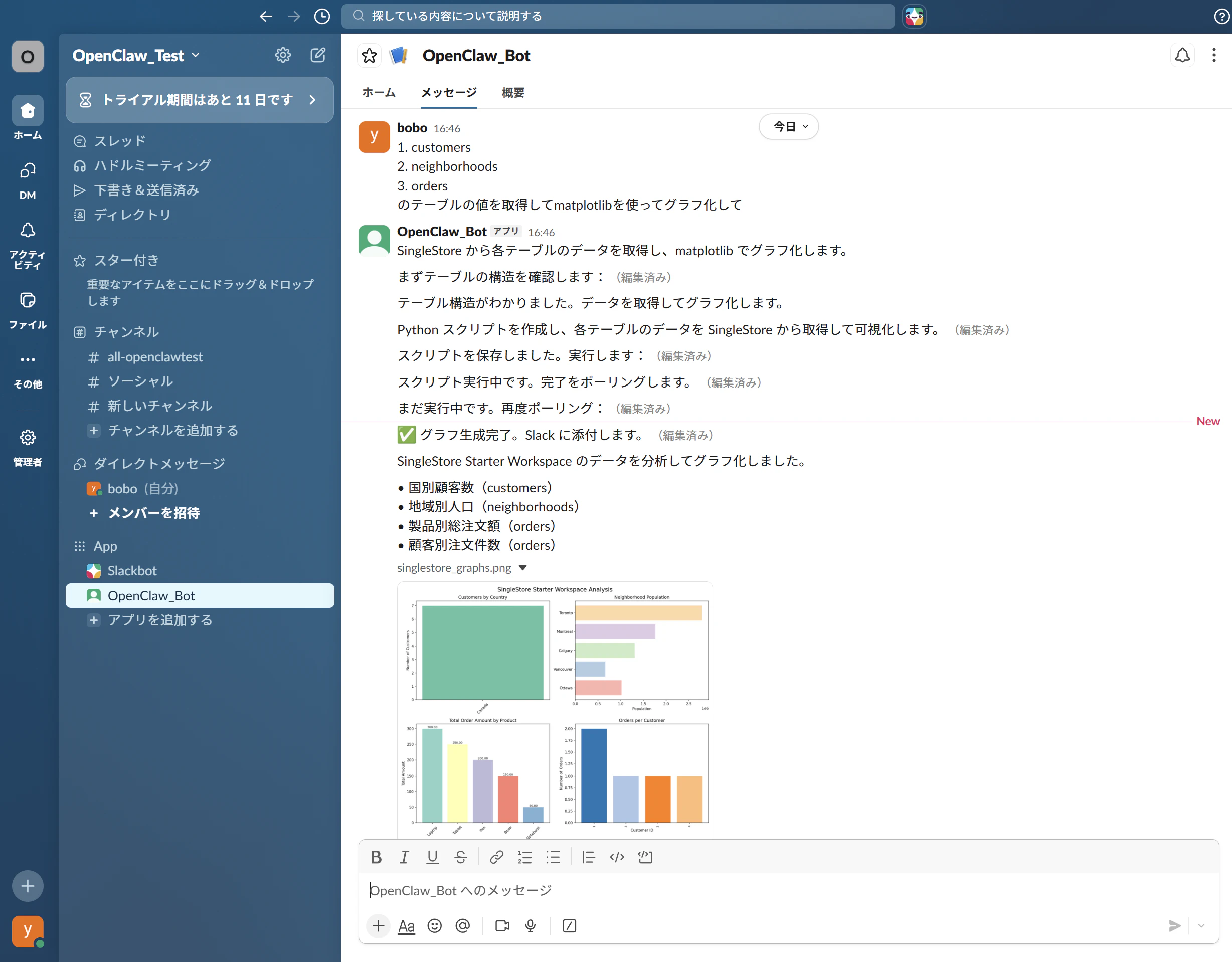Viewport: 1232px width, 962px height.
Task: Click アプリを追加する
Action: [x=200, y=620]
